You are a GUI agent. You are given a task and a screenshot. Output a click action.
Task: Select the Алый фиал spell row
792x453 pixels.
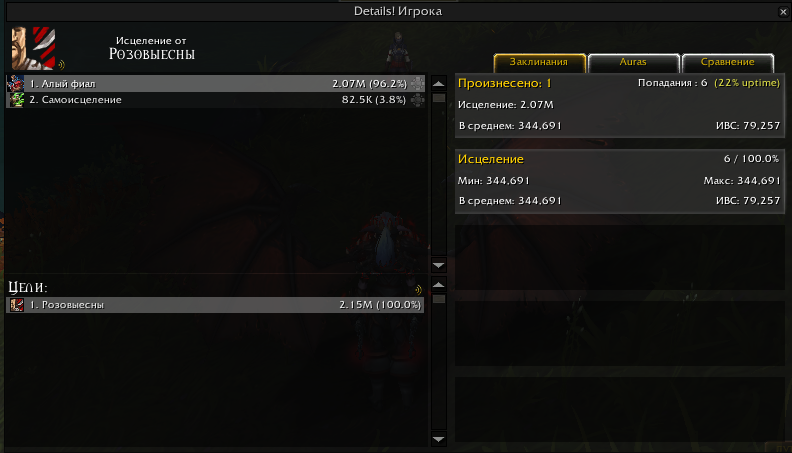[x=216, y=83]
